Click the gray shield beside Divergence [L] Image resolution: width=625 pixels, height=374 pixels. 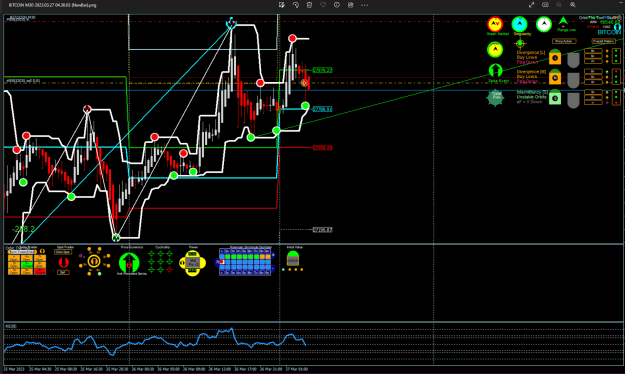click(573, 60)
